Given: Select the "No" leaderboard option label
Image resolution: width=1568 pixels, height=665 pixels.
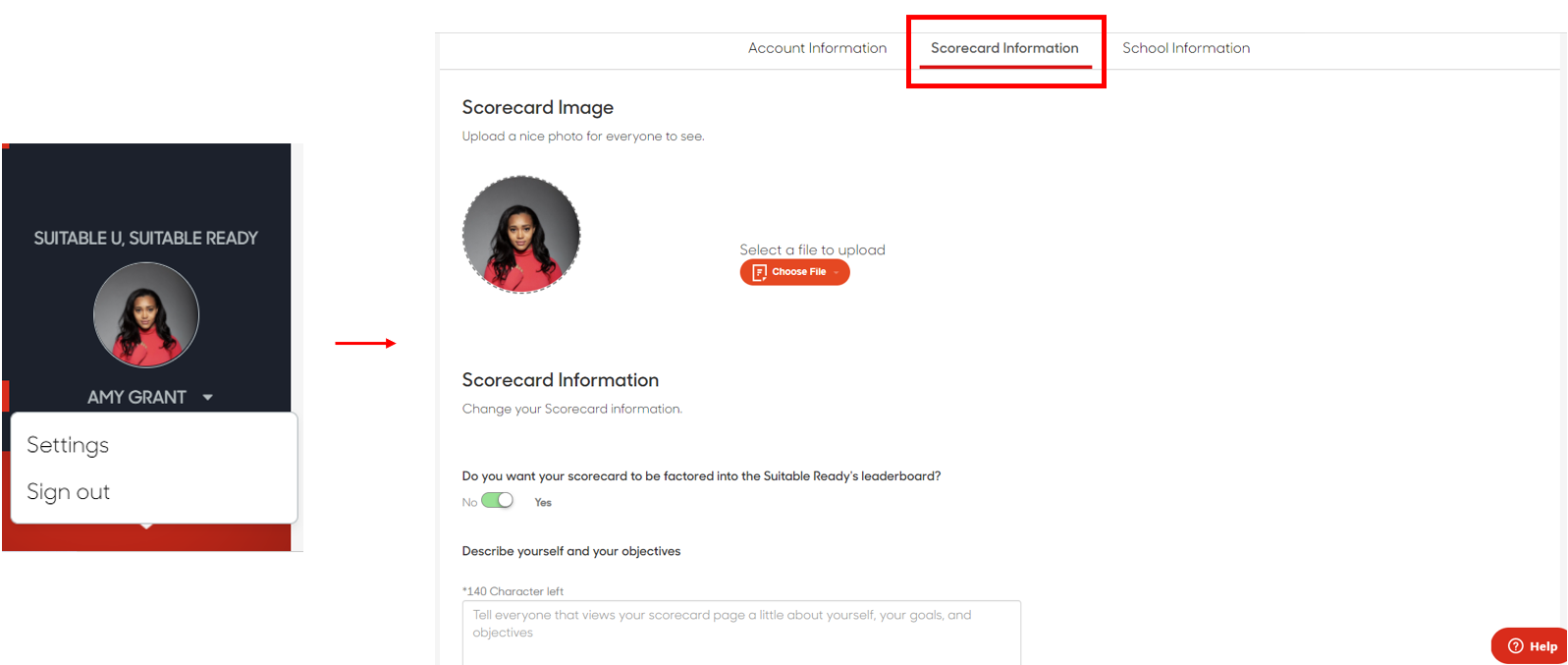Looking at the screenshot, I should (x=469, y=502).
